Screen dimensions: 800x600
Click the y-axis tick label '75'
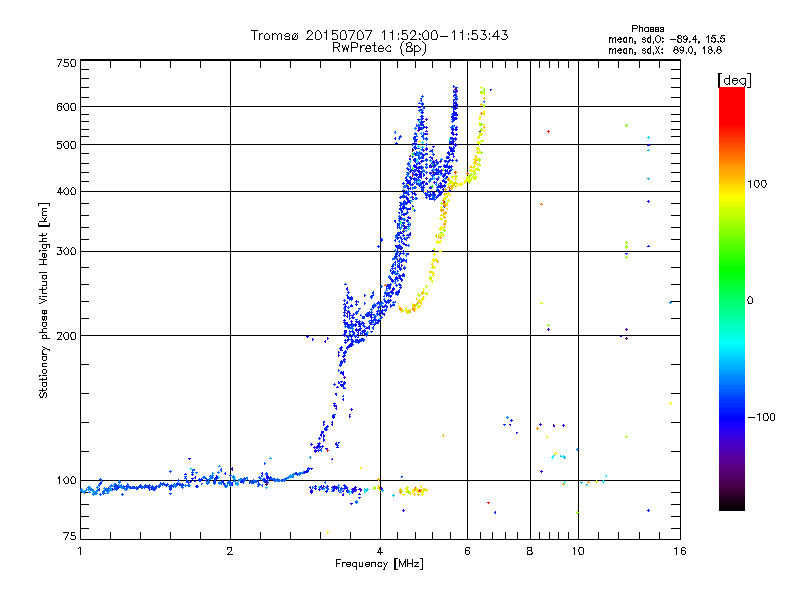(70, 536)
